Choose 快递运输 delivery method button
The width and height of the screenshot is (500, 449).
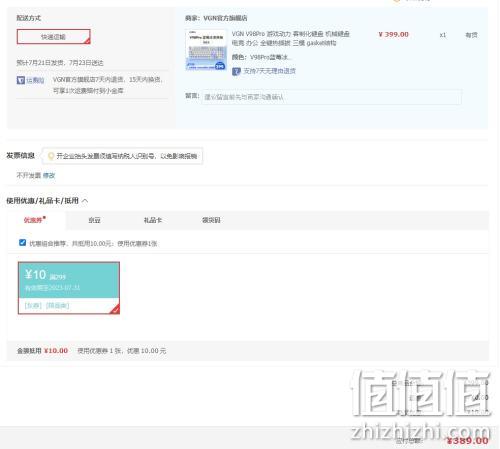(x=54, y=37)
